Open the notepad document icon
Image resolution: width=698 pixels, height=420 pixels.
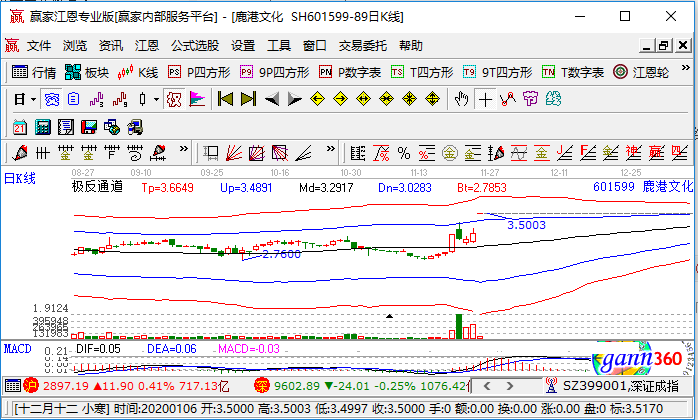click(66, 128)
